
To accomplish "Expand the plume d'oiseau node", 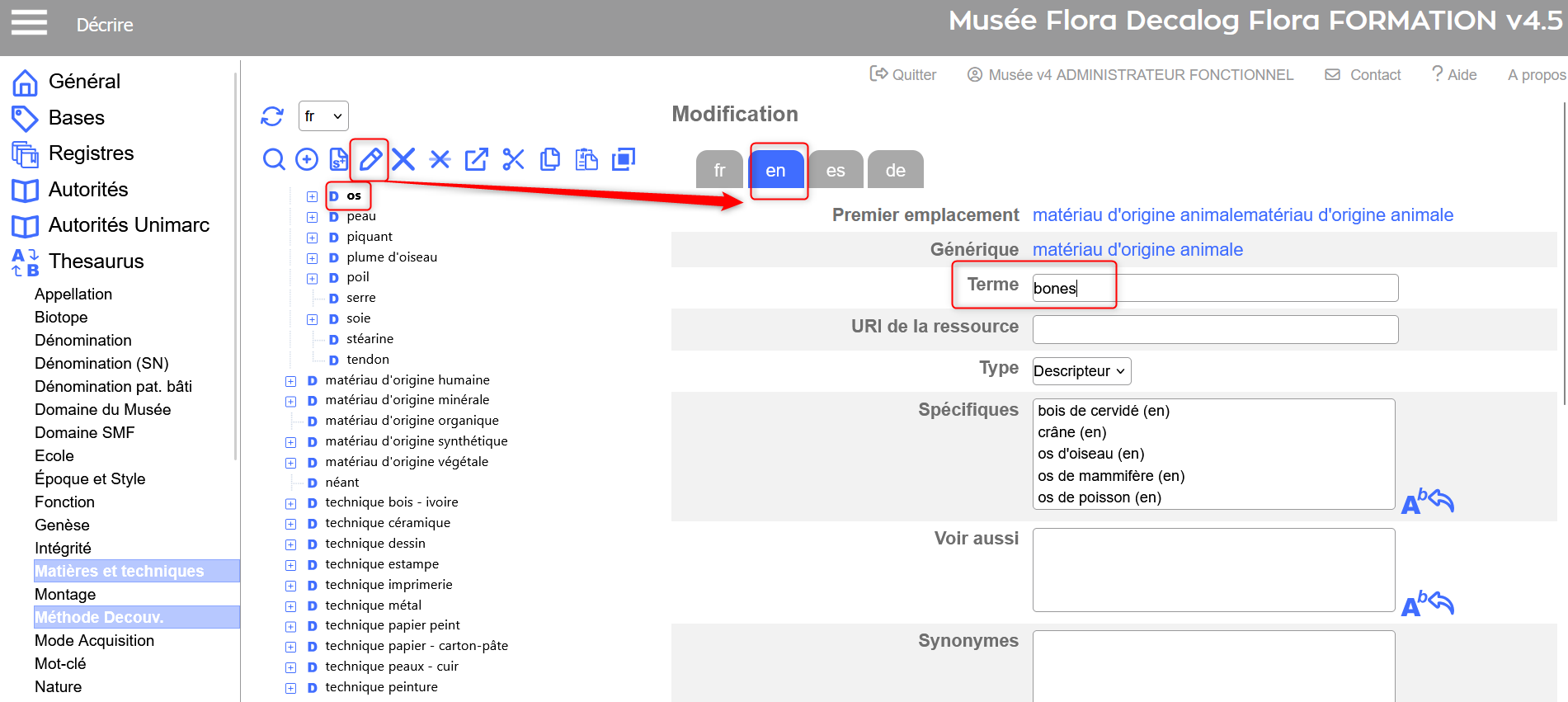I will (x=312, y=258).
